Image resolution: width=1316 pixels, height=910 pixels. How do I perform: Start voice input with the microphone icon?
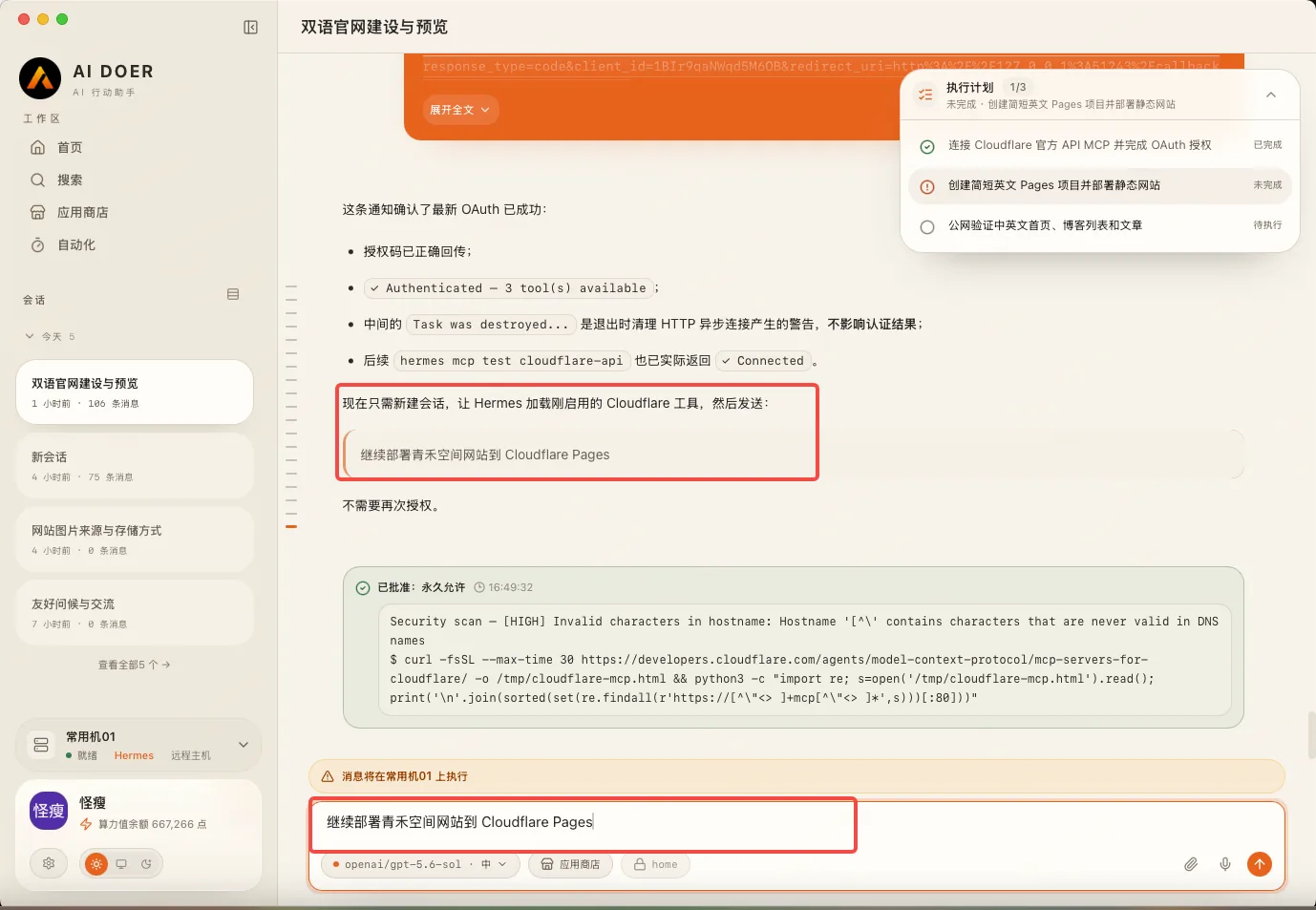pyautogui.click(x=1225, y=864)
